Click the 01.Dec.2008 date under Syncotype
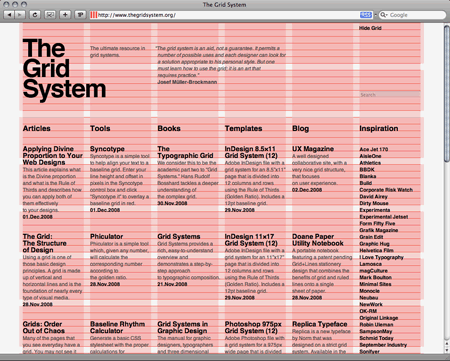The height and width of the screenshot is (361, 450). pyautogui.click(x=105, y=210)
